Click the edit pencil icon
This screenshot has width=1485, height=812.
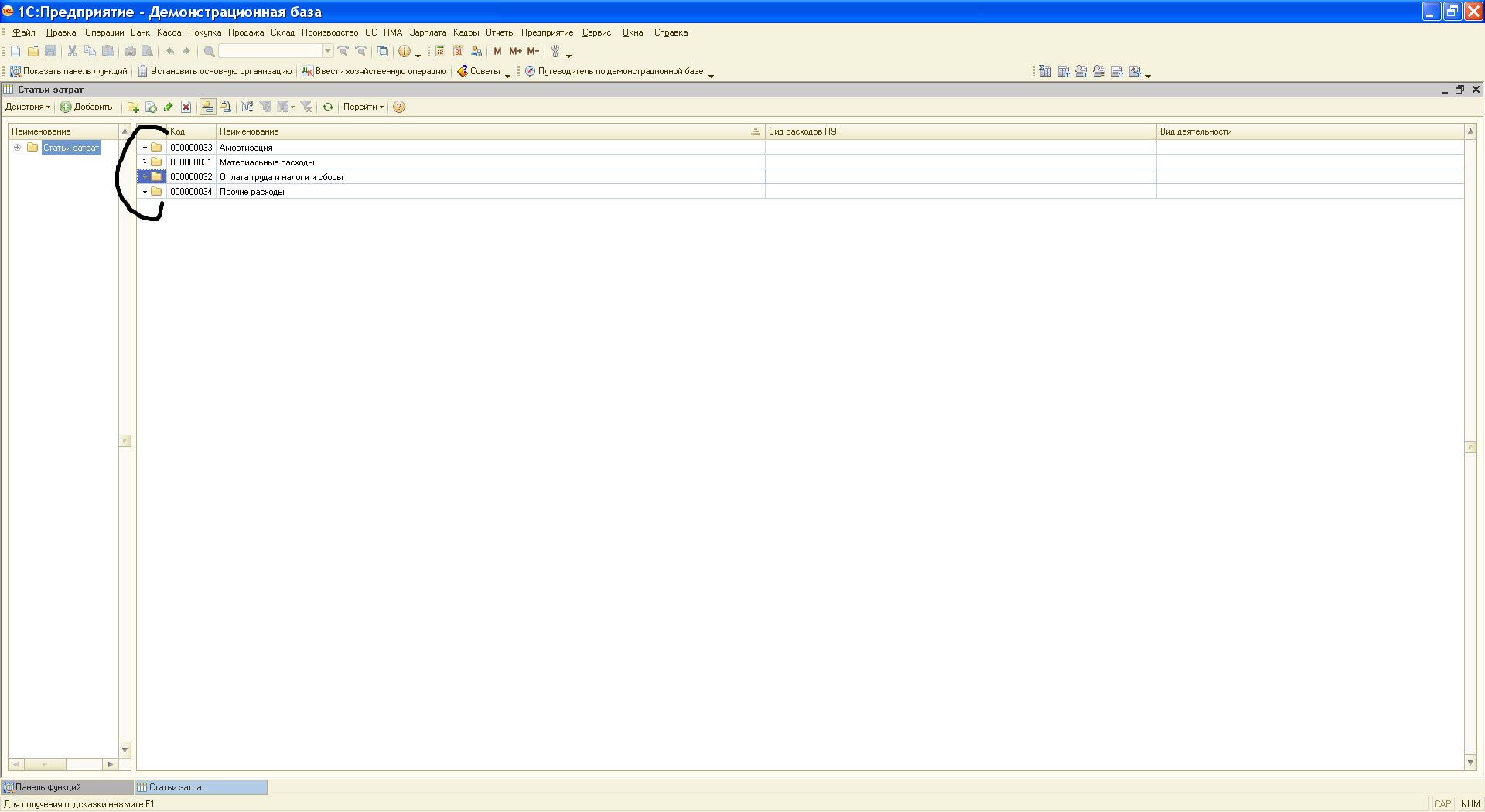[x=168, y=107]
